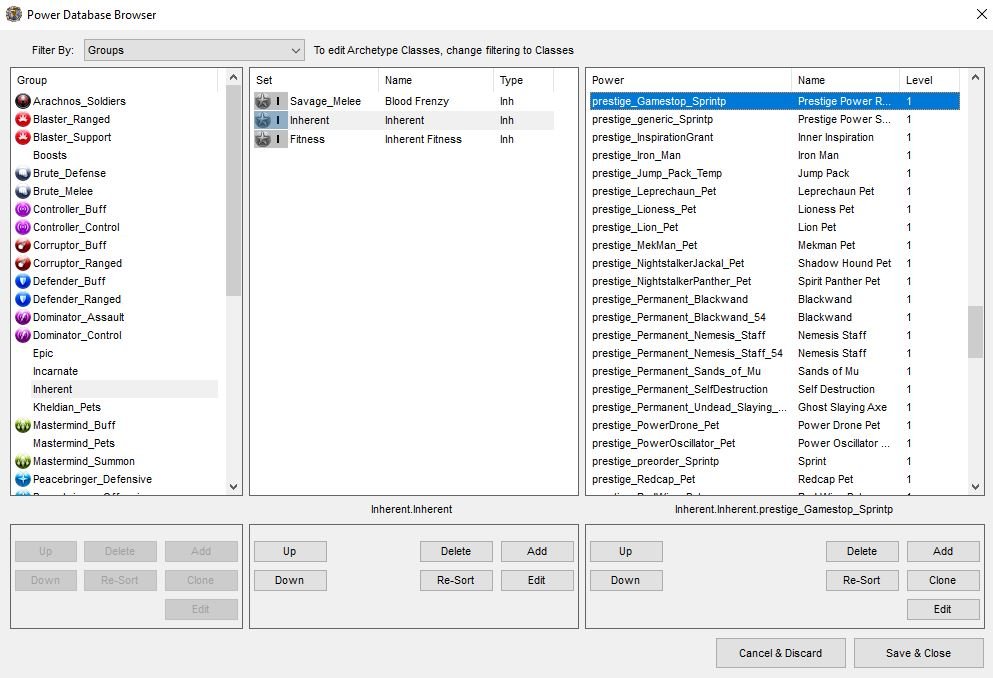Viewport: 993px width, 678px height.
Task: Select the purple Controller_Buff icon
Action: click(22, 209)
